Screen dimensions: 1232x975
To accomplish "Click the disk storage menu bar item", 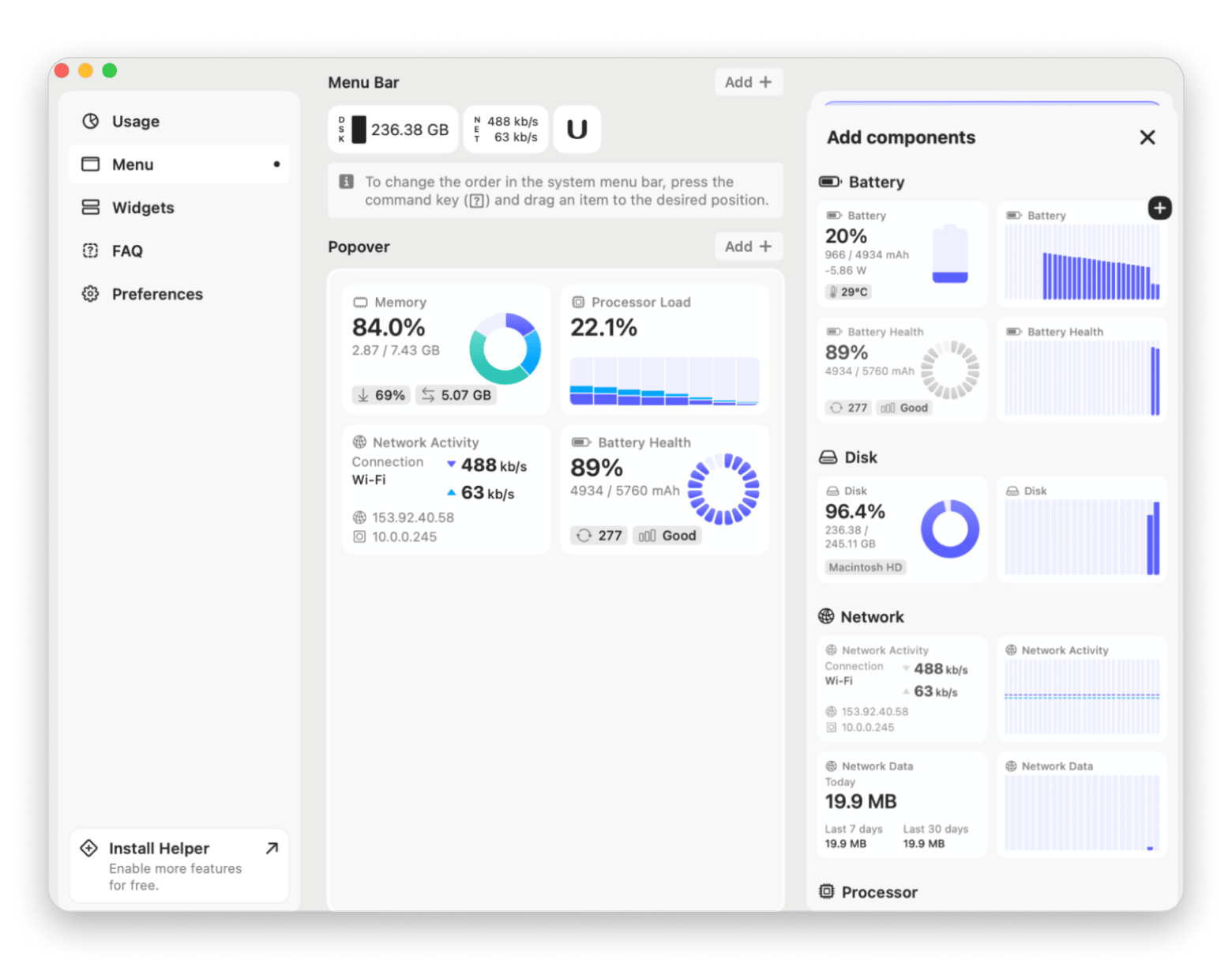I will (393, 130).
